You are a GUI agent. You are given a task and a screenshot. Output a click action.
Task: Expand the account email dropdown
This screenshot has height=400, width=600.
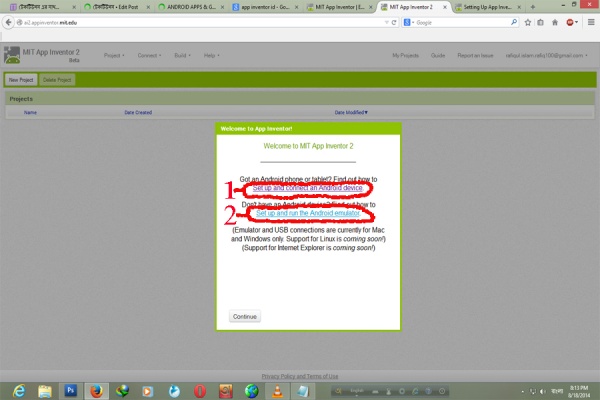point(546,56)
